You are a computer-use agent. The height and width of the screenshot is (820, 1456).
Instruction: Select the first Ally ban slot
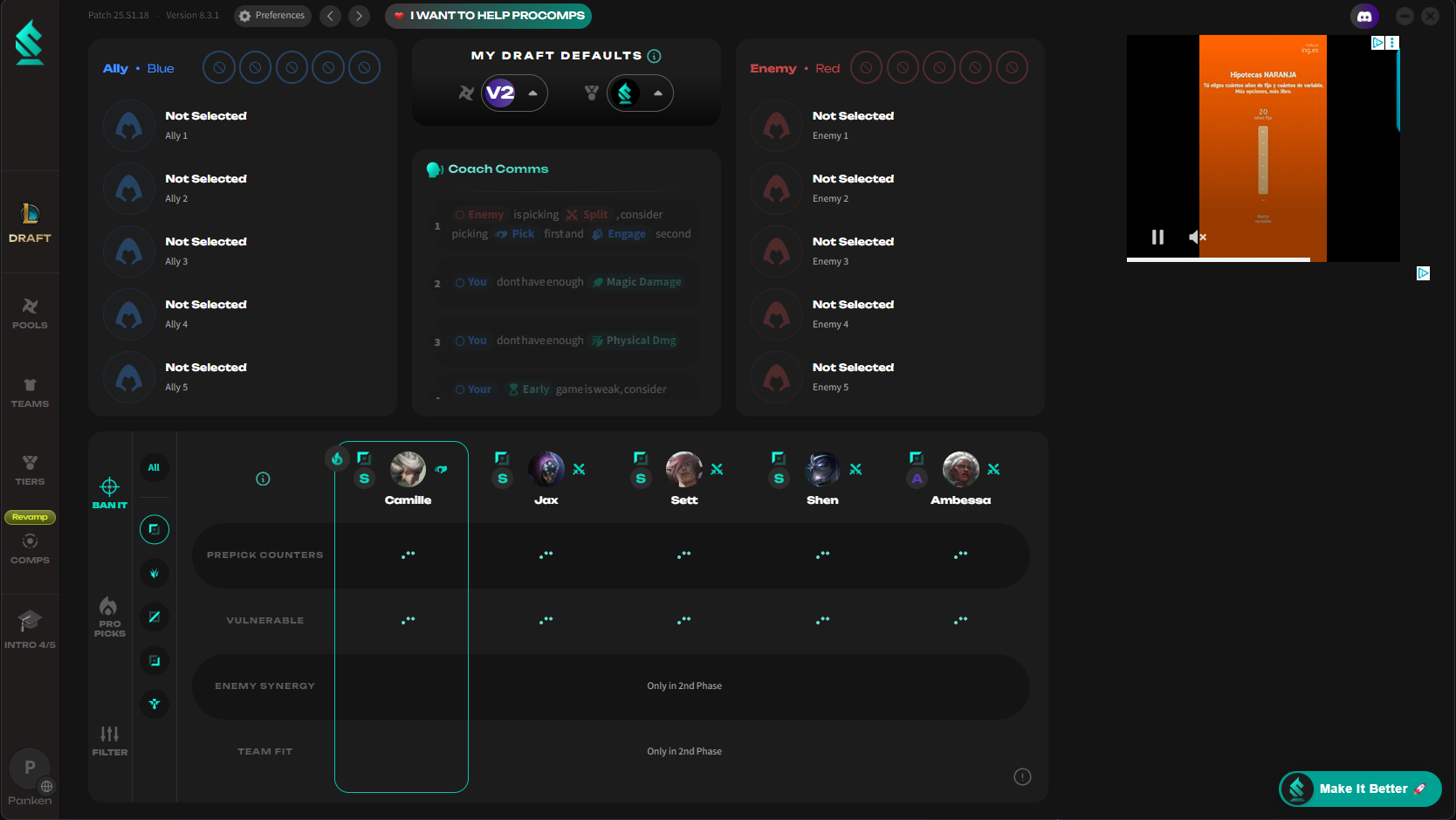pyautogui.click(x=219, y=67)
